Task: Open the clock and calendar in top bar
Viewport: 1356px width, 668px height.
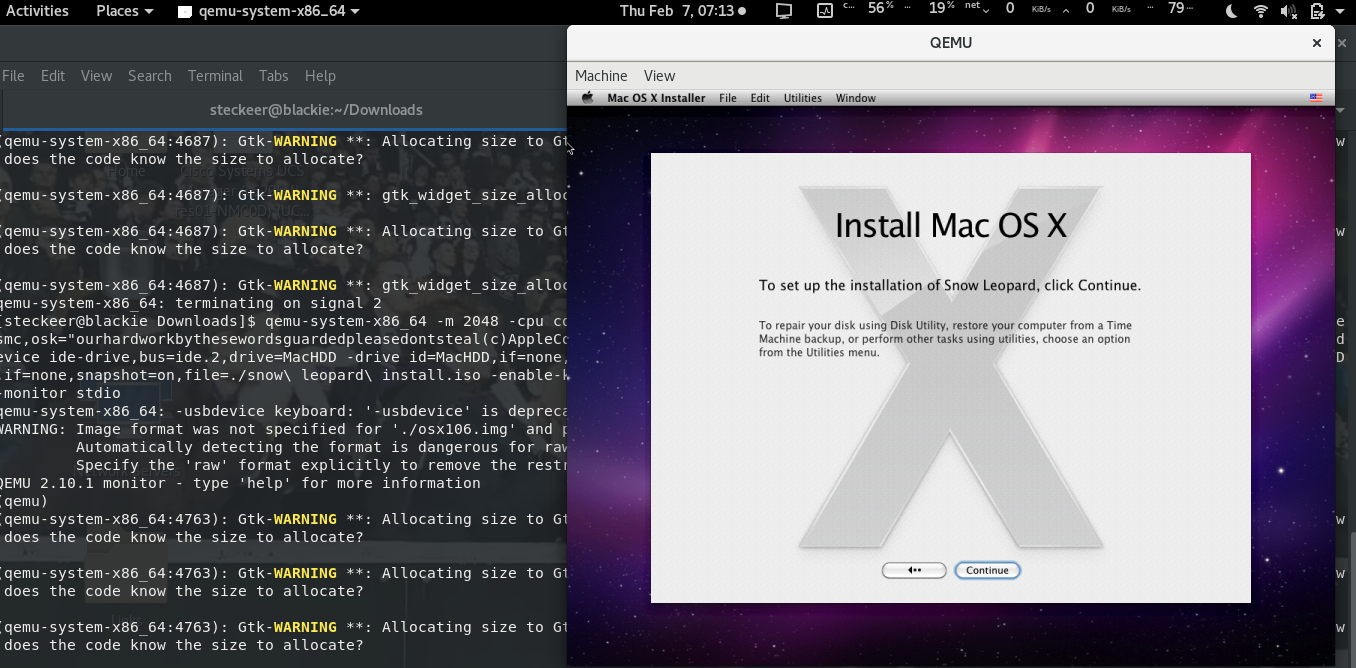Action: click(683, 11)
